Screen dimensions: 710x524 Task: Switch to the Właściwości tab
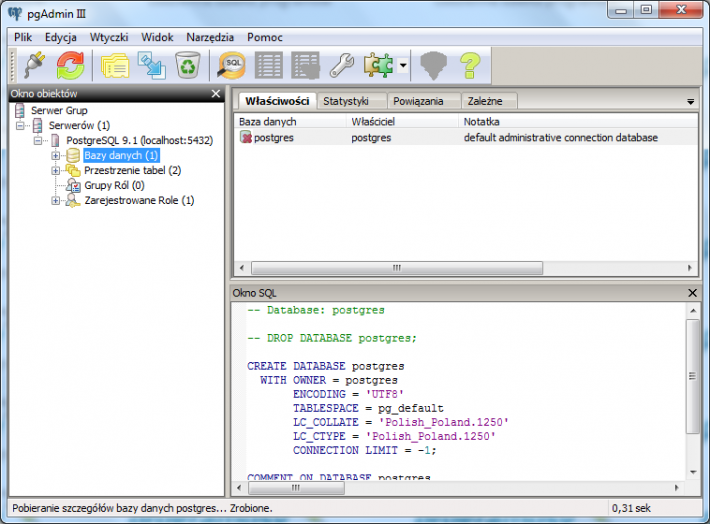pyautogui.click(x=277, y=101)
